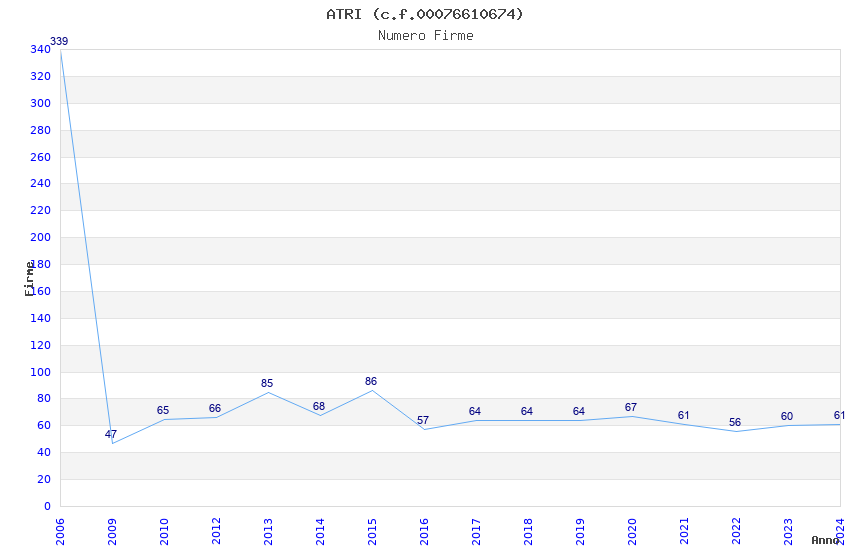Click the data label 61 above year 2024
This screenshot has height=550, width=850.
(839, 415)
